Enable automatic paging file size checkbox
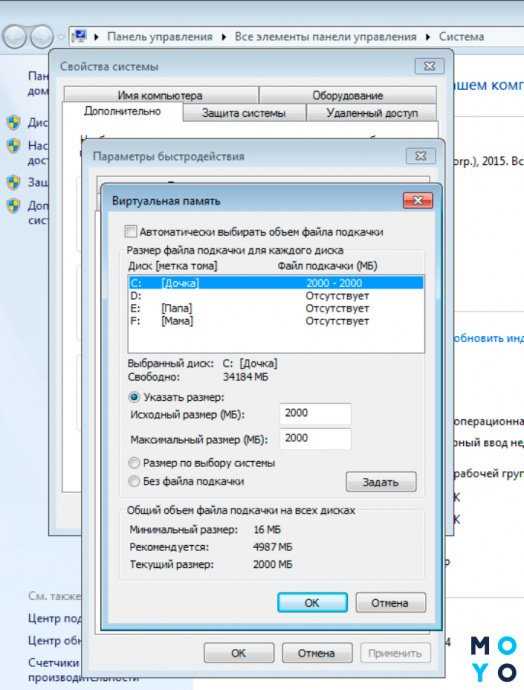 (131, 231)
